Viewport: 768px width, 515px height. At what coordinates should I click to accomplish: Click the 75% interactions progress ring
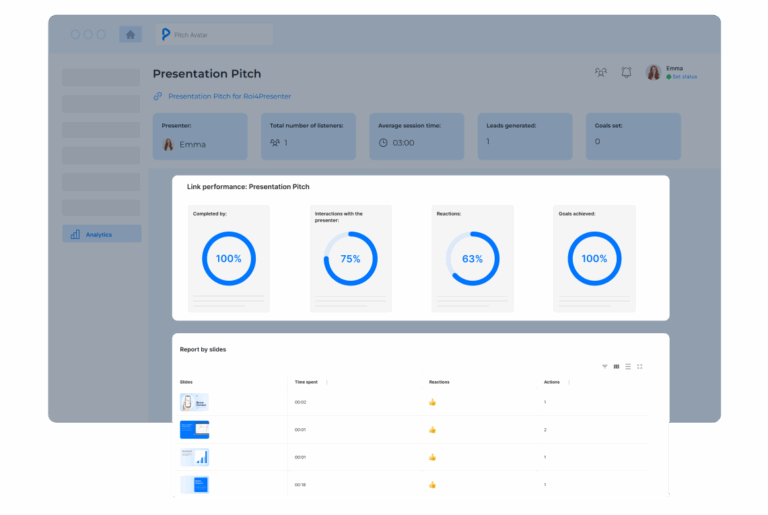tap(350, 259)
